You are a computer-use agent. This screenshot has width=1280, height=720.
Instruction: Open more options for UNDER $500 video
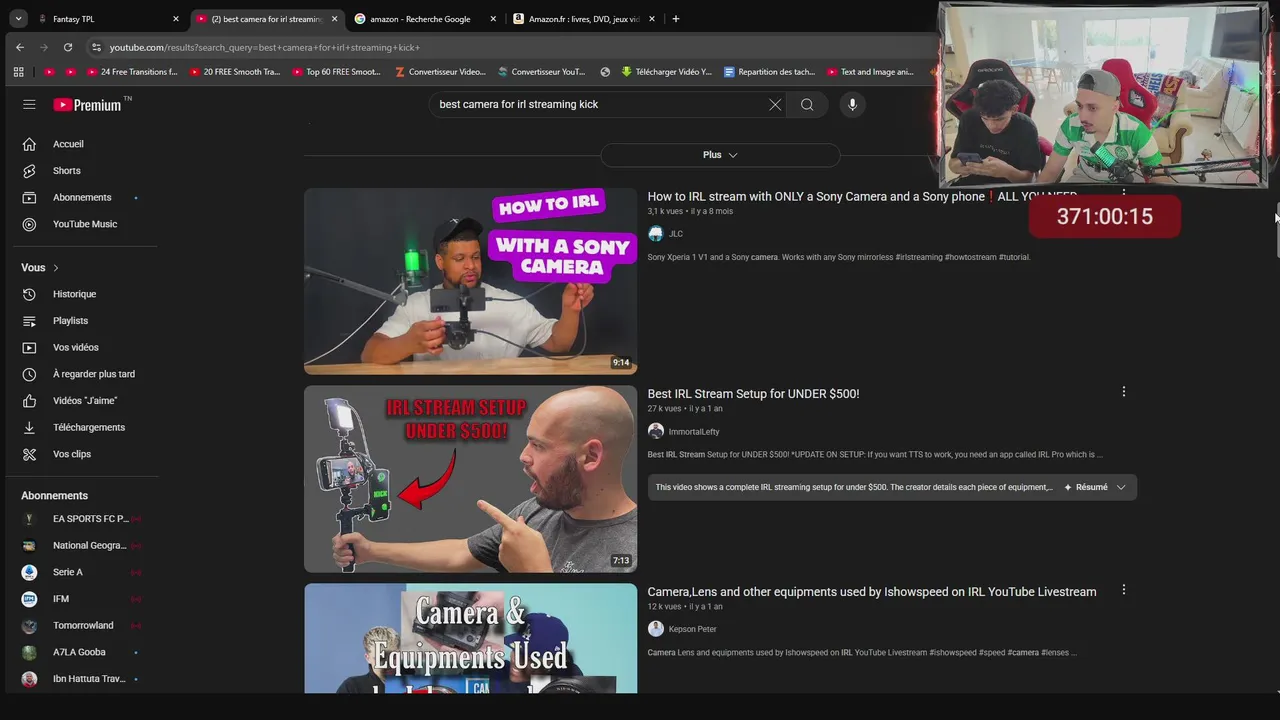(1123, 392)
